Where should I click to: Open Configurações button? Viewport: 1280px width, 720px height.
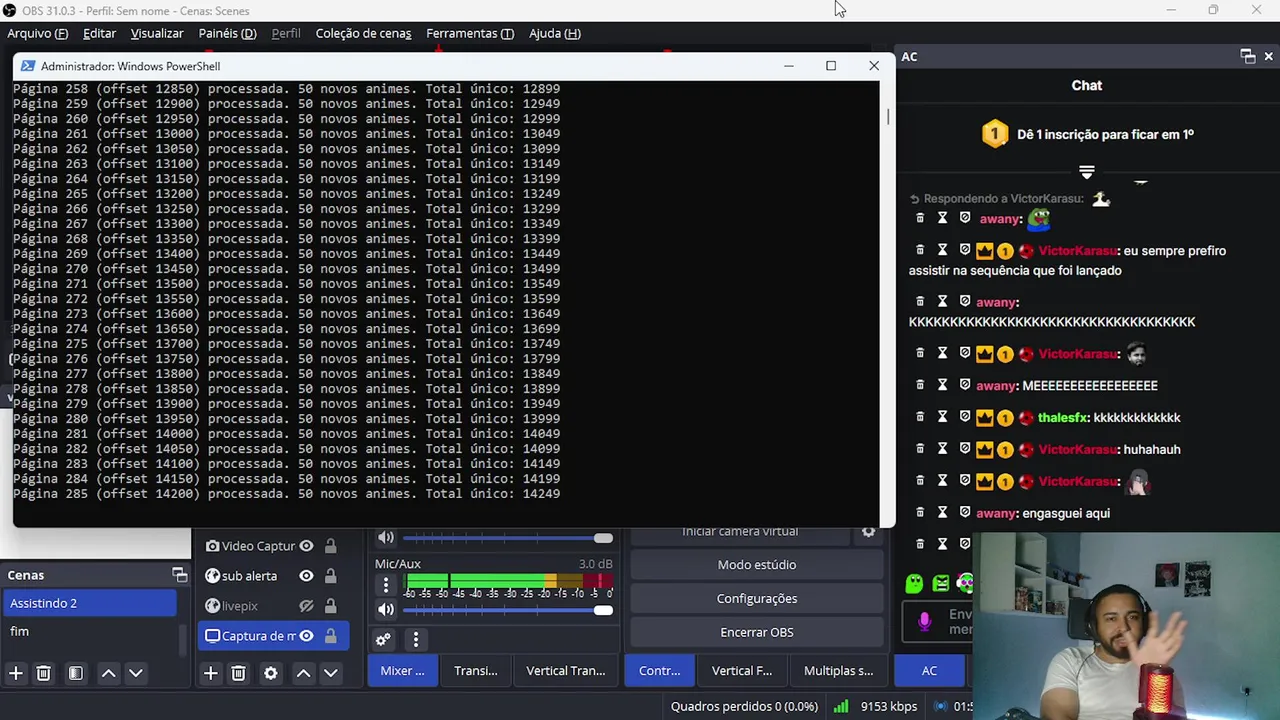[x=757, y=599]
